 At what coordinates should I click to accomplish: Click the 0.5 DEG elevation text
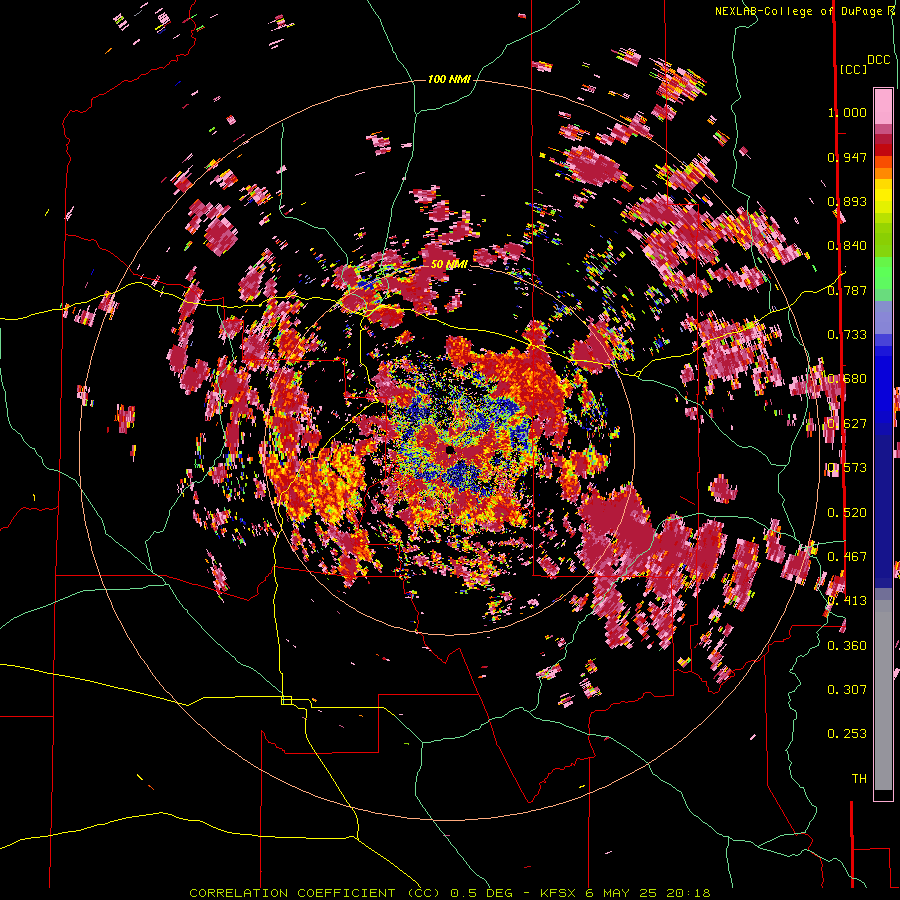point(482,893)
